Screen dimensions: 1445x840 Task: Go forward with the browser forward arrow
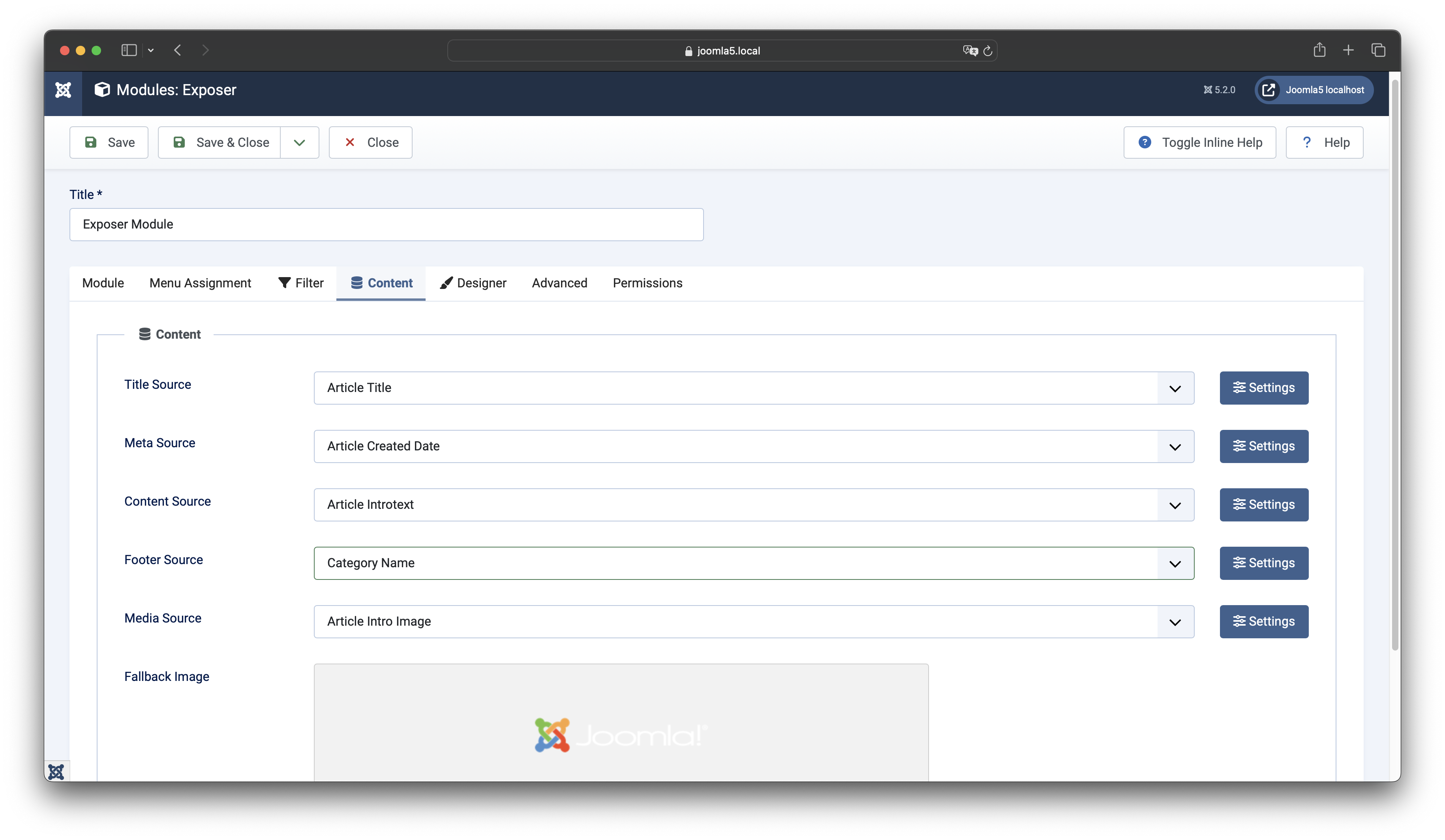click(205, 51)
